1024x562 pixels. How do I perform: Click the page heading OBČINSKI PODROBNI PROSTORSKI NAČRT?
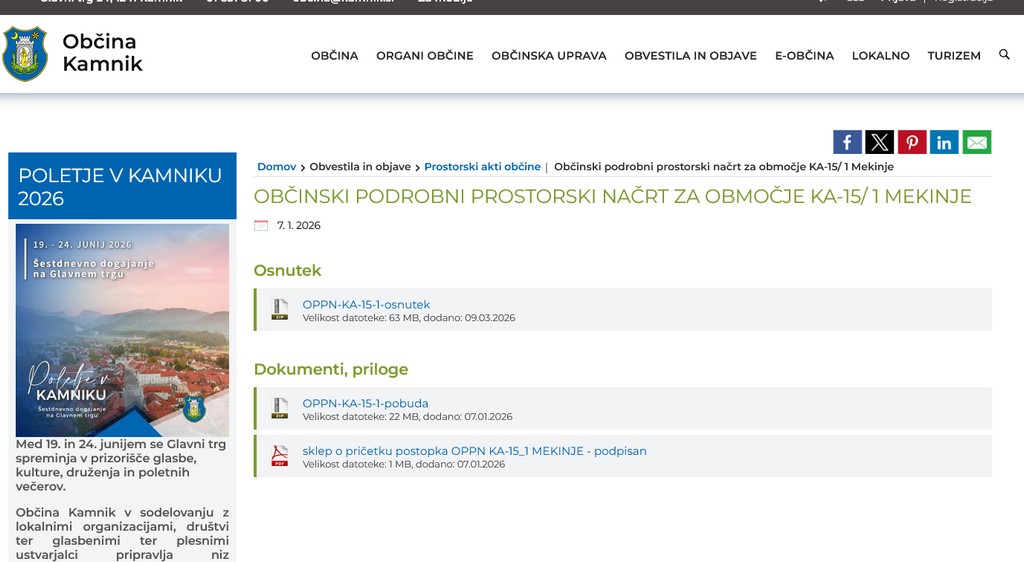click(613, 196)
